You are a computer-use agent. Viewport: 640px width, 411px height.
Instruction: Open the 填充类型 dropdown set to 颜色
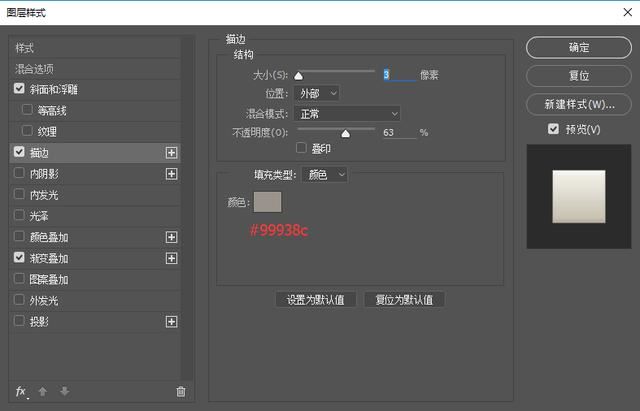pos(325,175)
